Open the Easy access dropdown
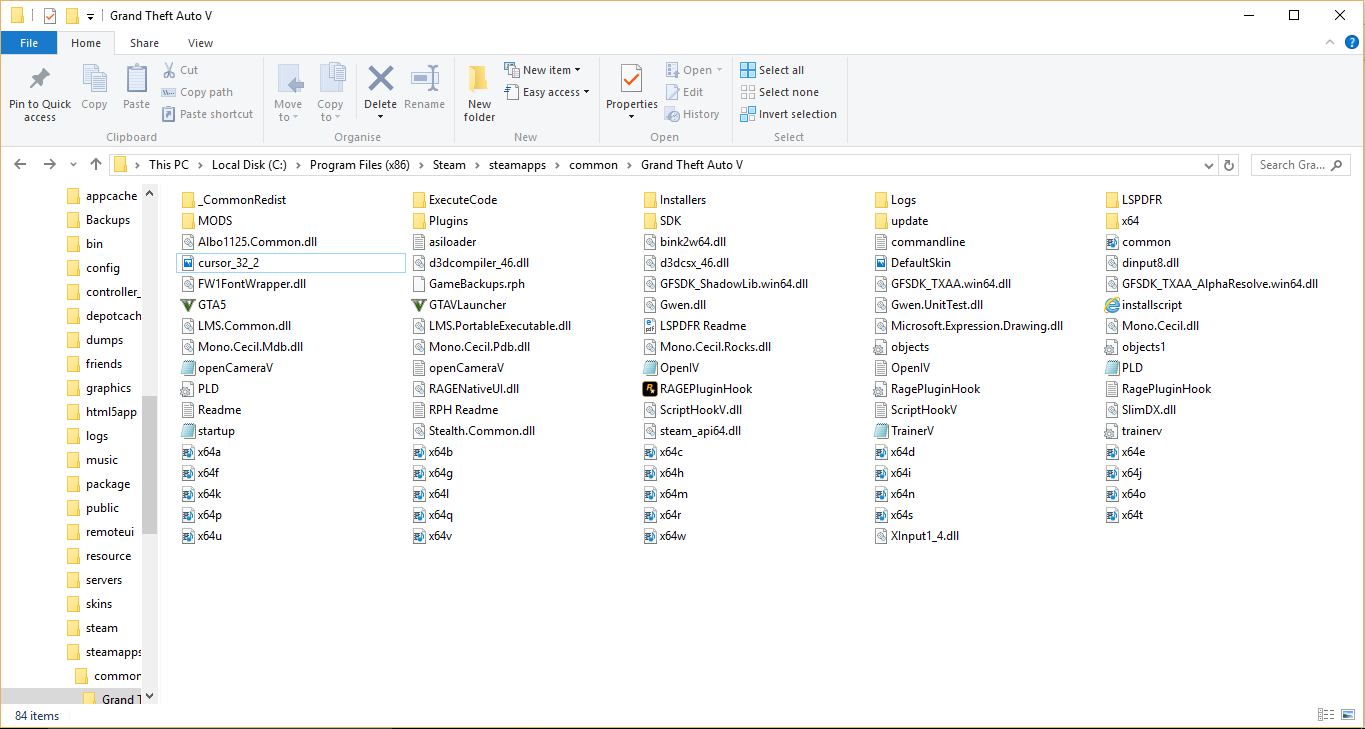This screenshot has height=729, width=1365. point(546,92)
